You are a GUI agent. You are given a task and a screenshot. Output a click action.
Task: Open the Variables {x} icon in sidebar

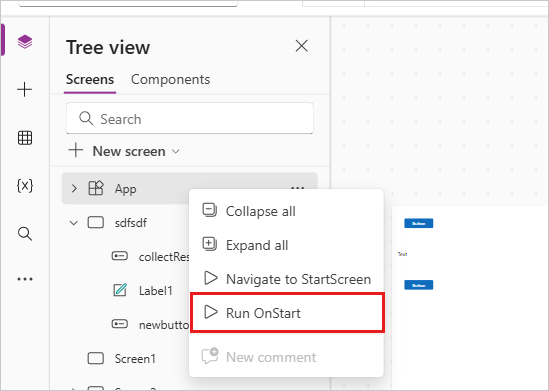pyautogui.click(x=25, y=186)
